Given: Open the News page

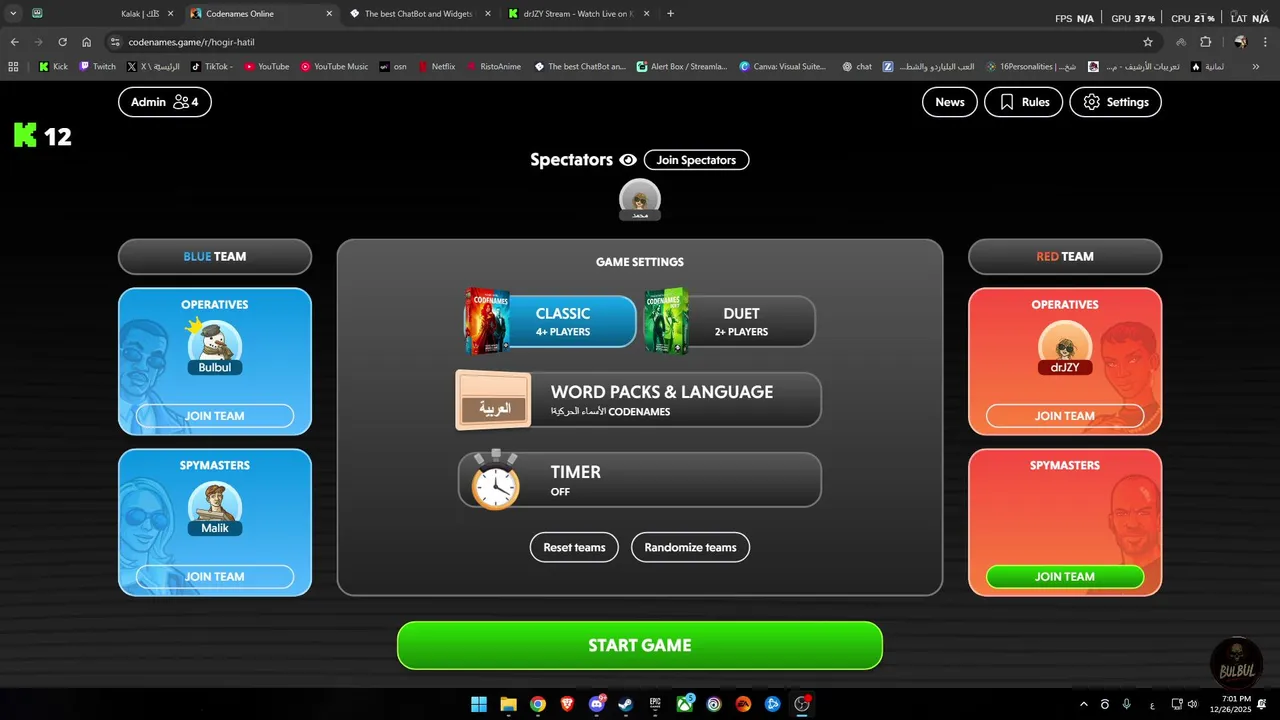Looking at the screenshot, I should coord(949,102).
